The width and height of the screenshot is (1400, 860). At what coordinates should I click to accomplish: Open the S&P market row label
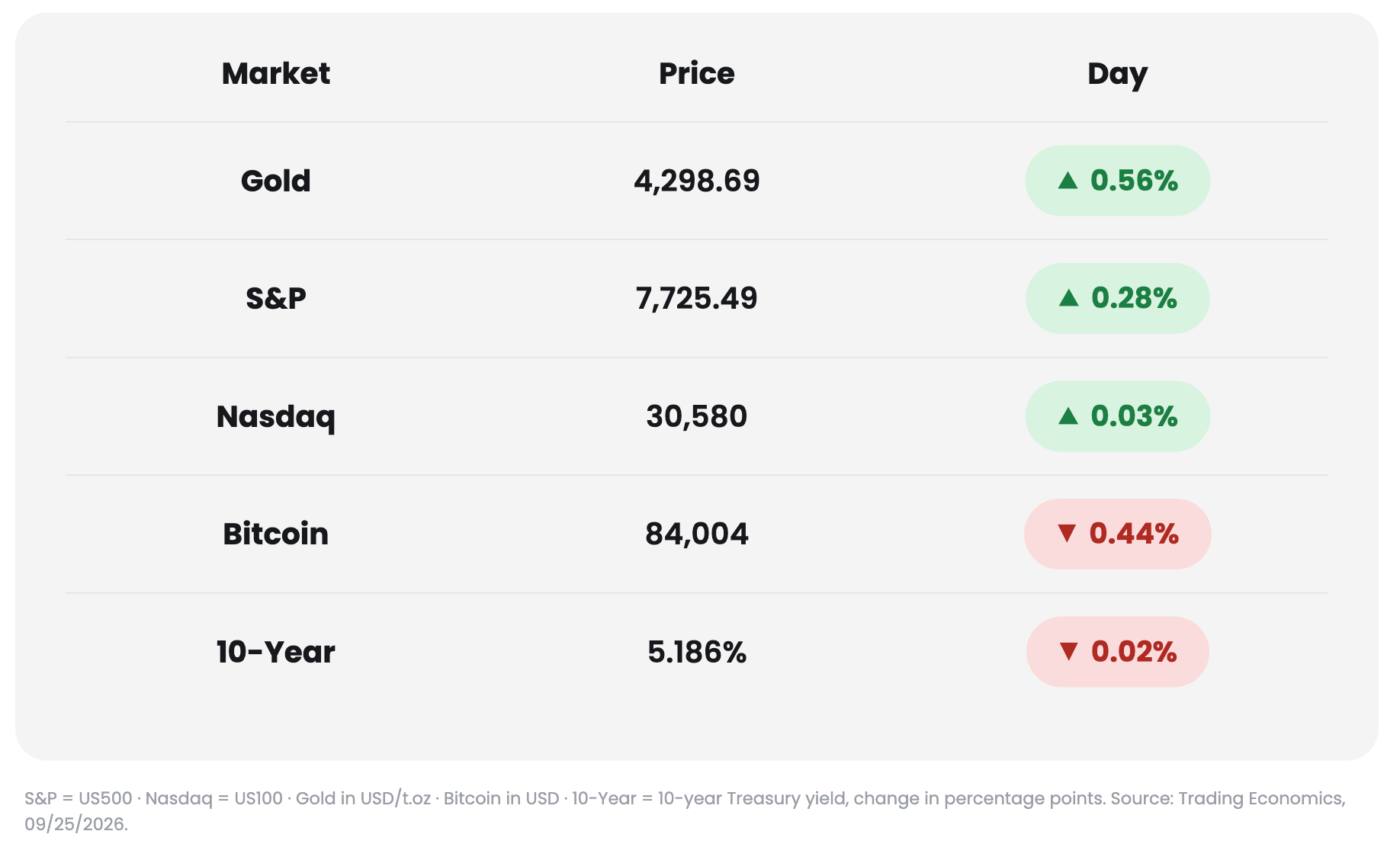(276, 298)
